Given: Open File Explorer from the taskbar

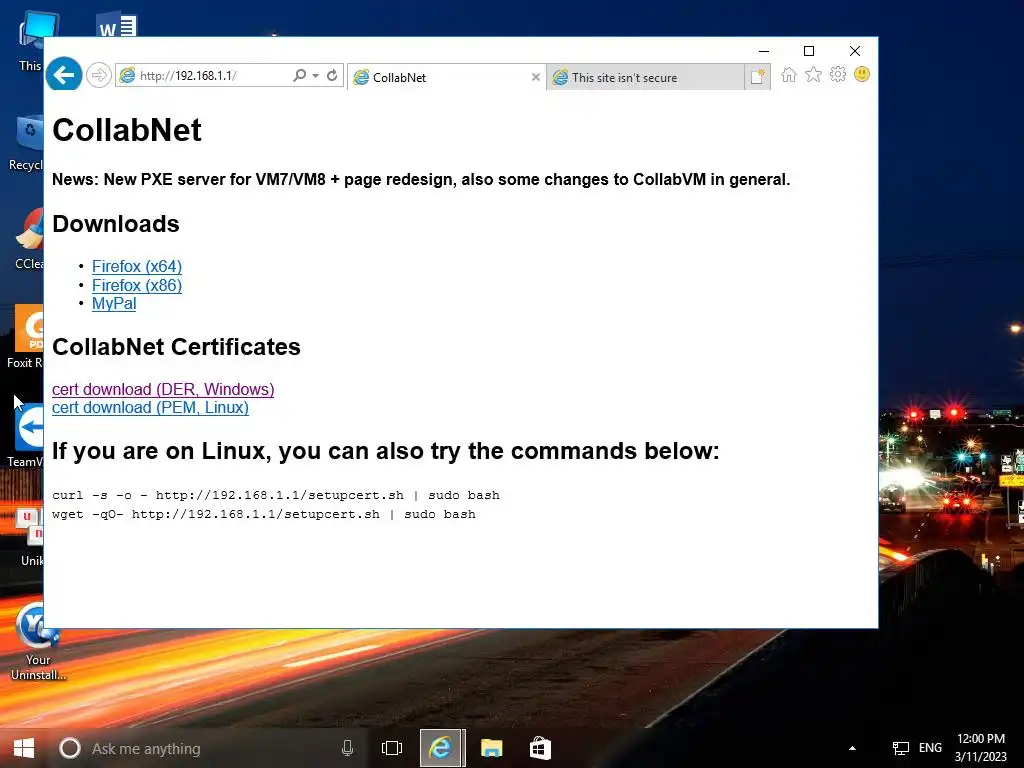Looking at the screenshot, I should pyautogui.click(x=491, y=748).
